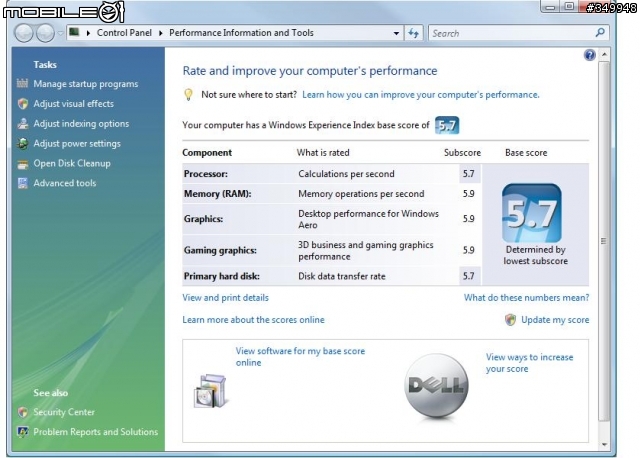Click the Graphics row label
640x458 pixels.
click(x=203, y=219)
